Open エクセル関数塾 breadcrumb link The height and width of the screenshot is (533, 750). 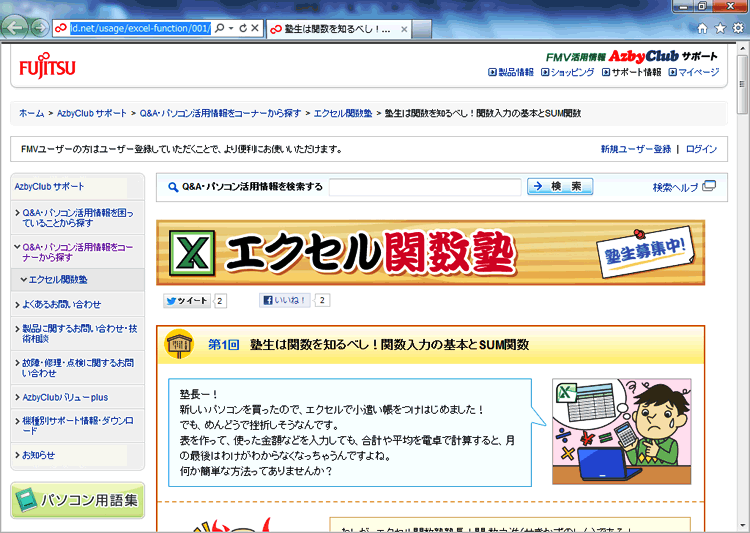coord(343,113)
